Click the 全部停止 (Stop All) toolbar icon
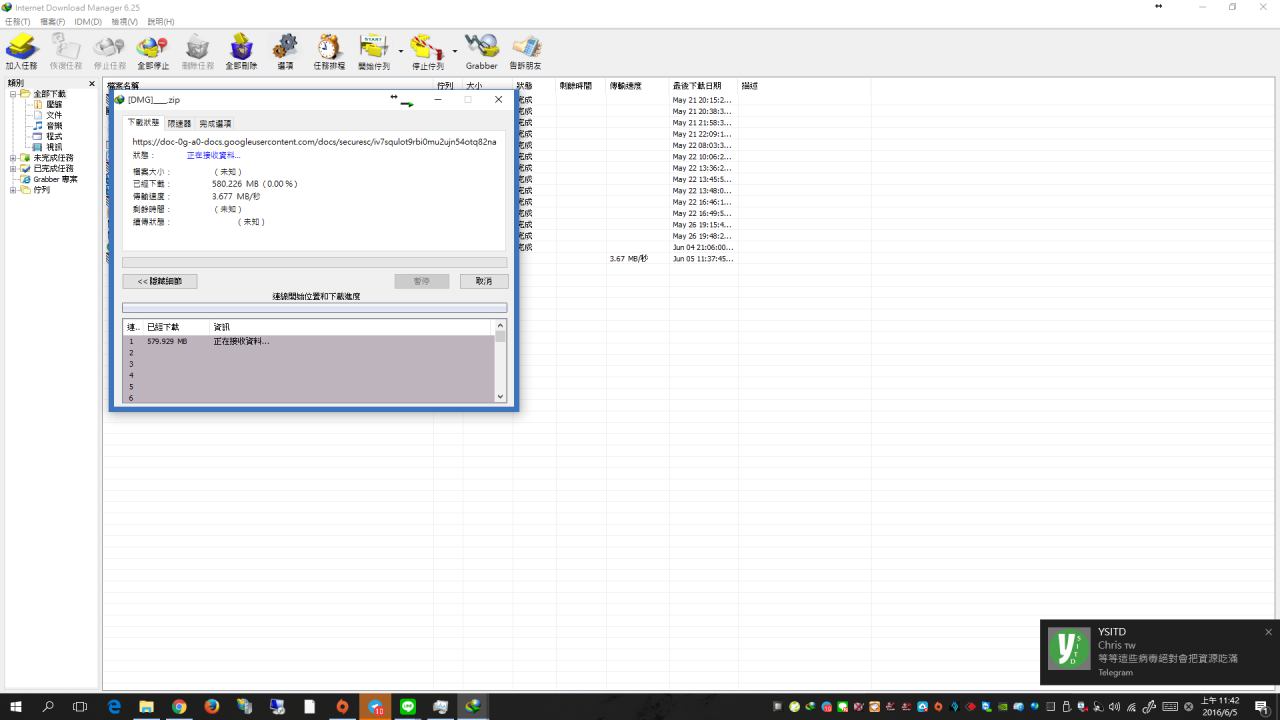 [x=153, y=50]
